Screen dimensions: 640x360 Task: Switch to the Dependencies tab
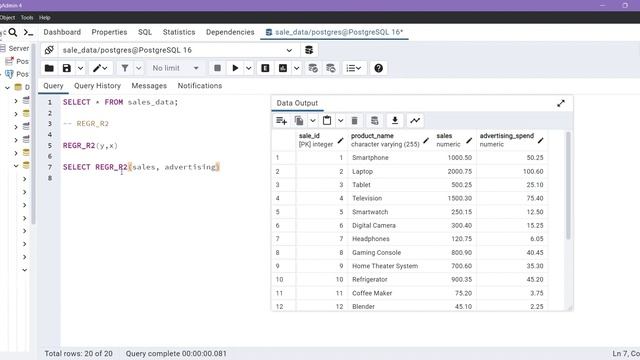230,32
